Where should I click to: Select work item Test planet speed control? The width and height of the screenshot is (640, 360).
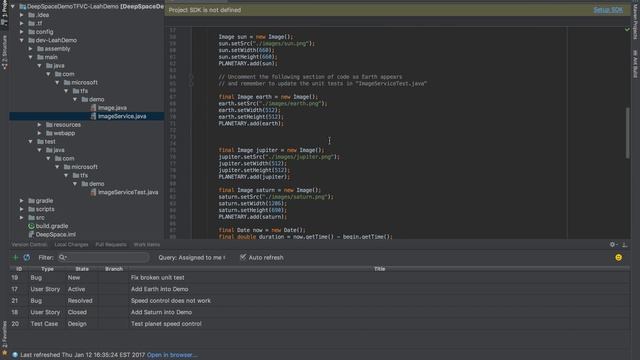[320, 324]
